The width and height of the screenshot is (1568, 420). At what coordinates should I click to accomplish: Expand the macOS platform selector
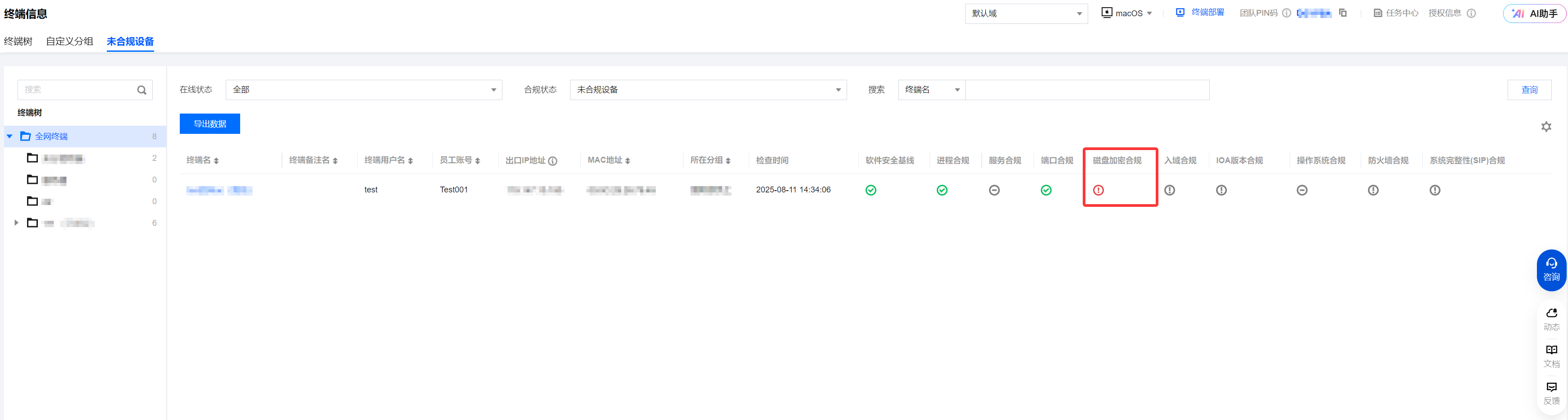1127,13
